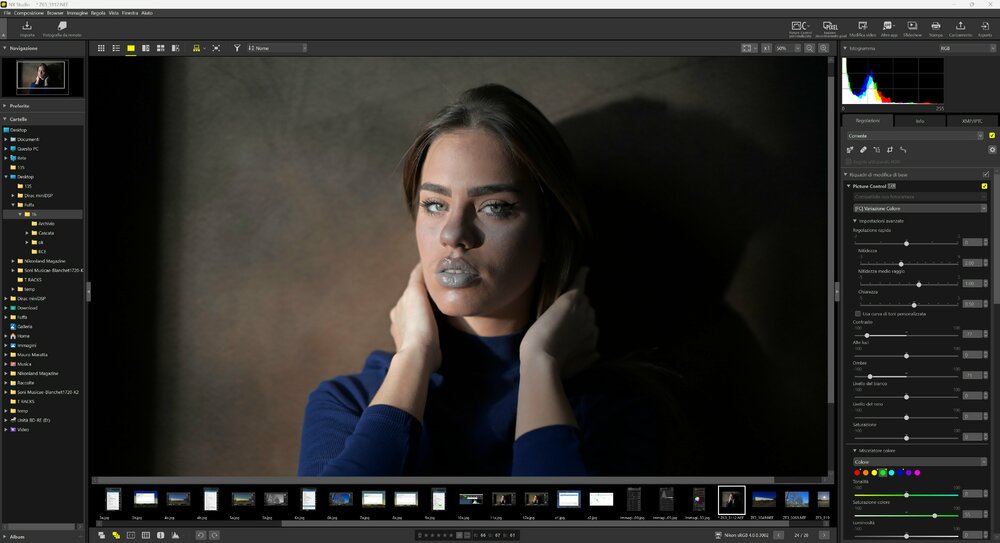
Task: Select the before-and-after comparison view
Action: point(175,48)
